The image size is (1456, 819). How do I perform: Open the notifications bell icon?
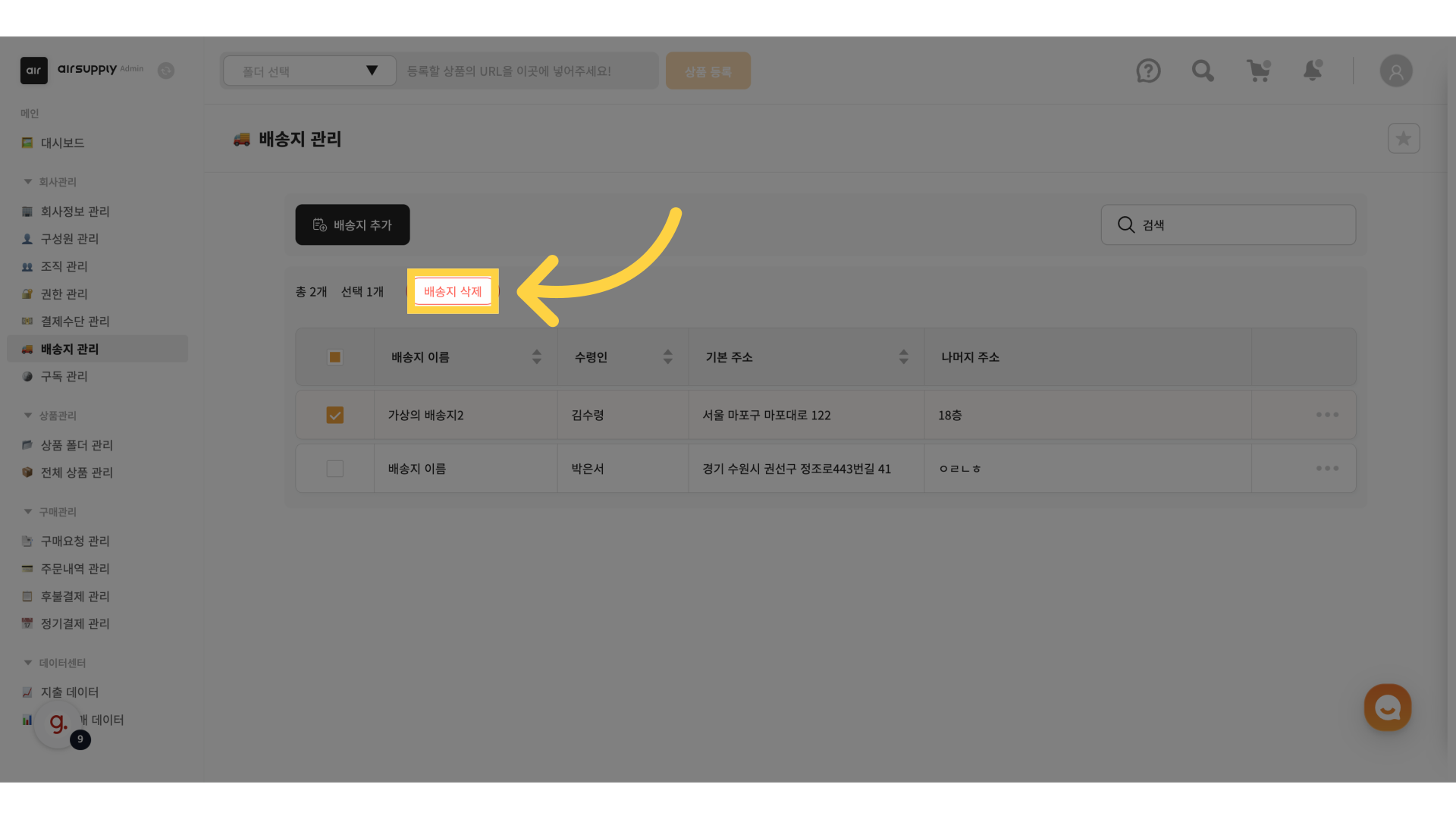coord(1313,71)
